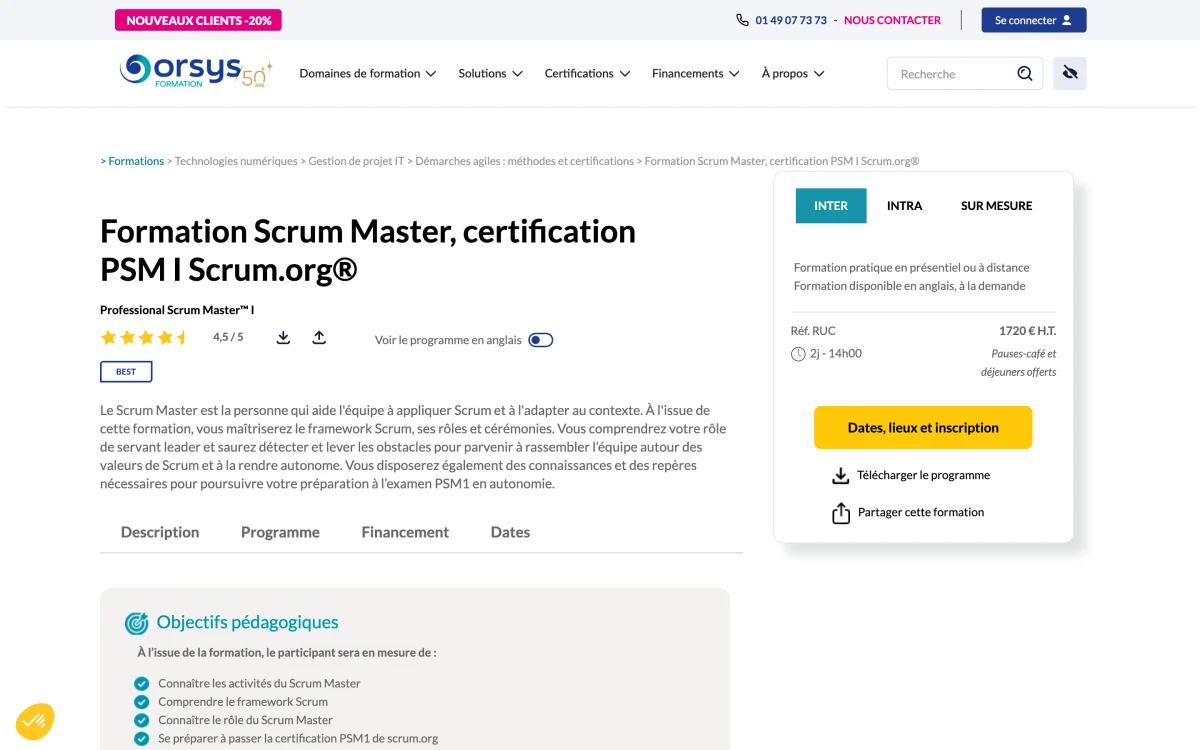Viewport: 1200px width, 750px height.
Task: Click the download icon beside Télécharger le programme
Action: point(840,476)
